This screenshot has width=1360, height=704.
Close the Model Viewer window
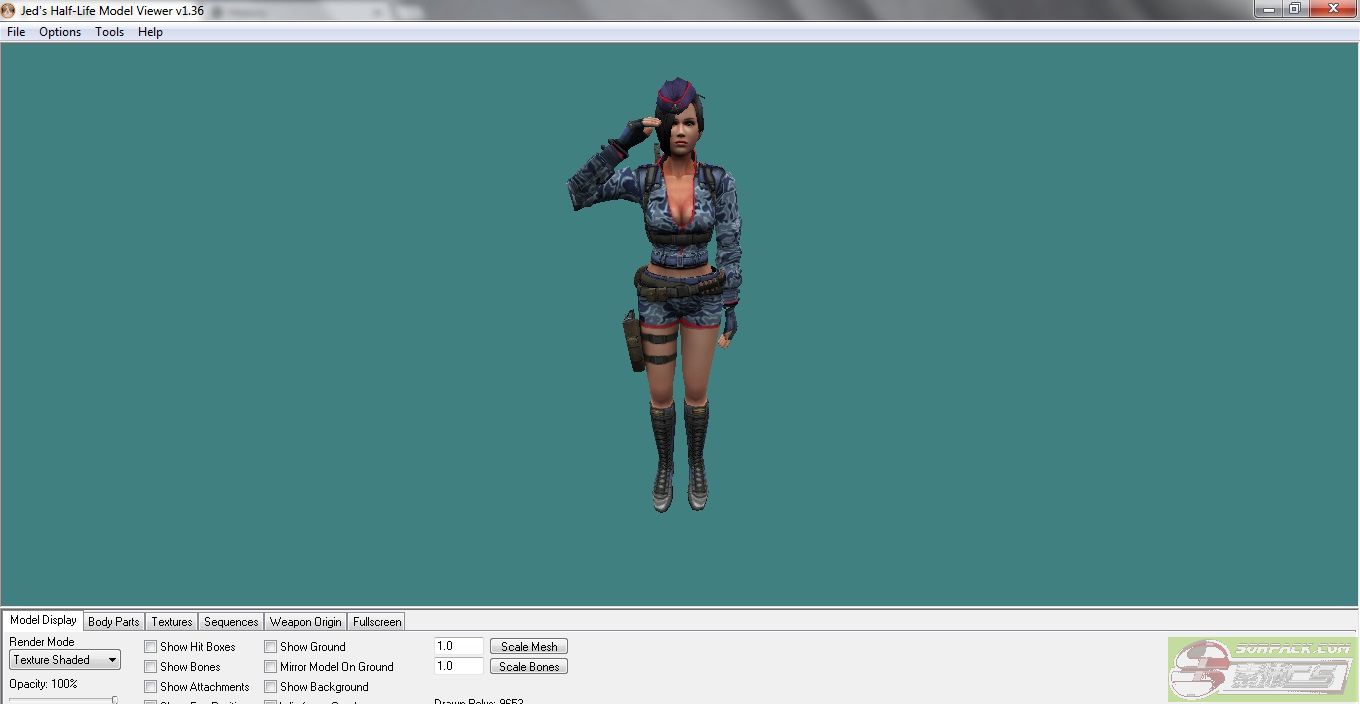[x=1331, y=8]
